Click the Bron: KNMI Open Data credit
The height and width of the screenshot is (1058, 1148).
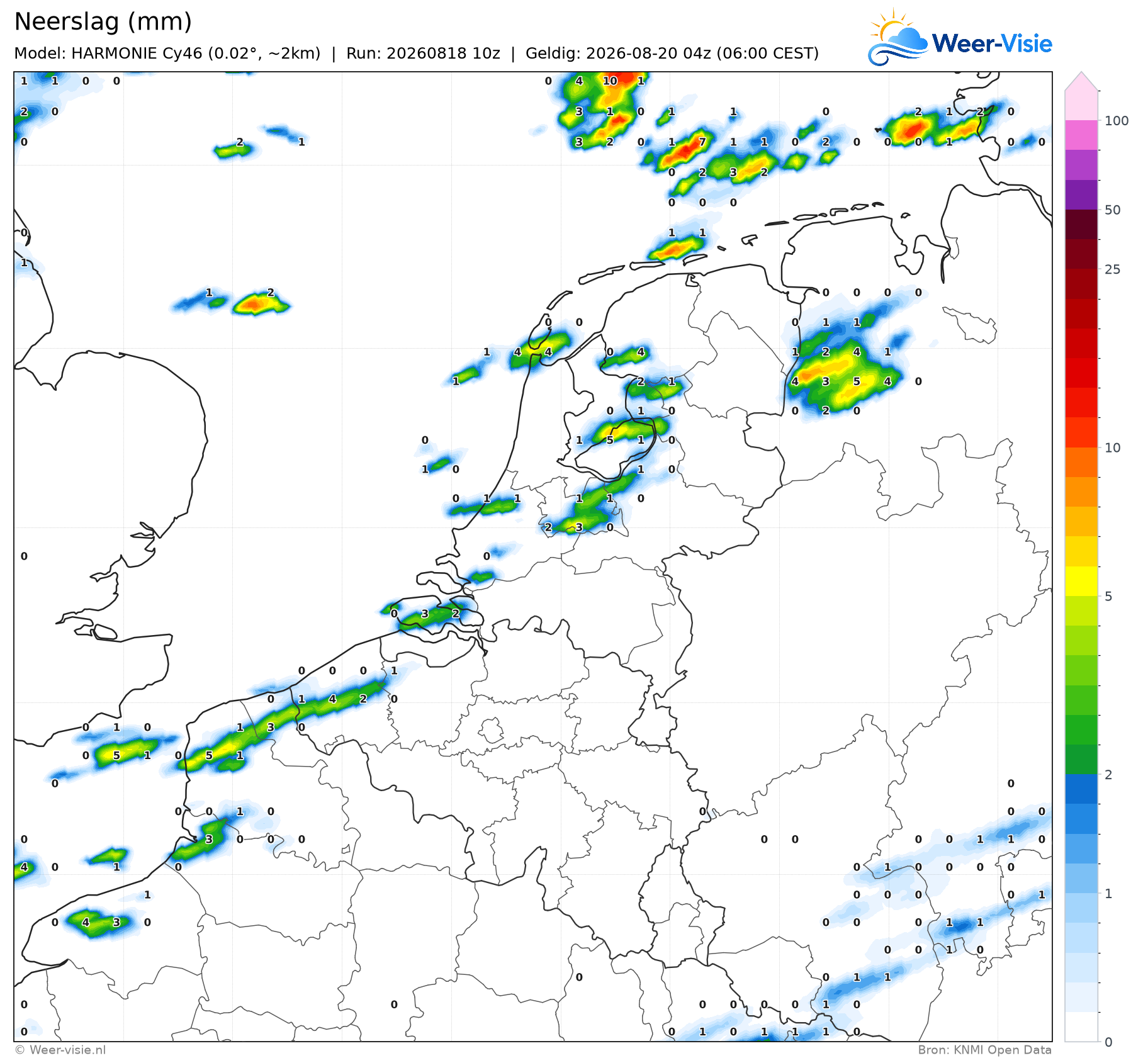tap(984, 1050)
